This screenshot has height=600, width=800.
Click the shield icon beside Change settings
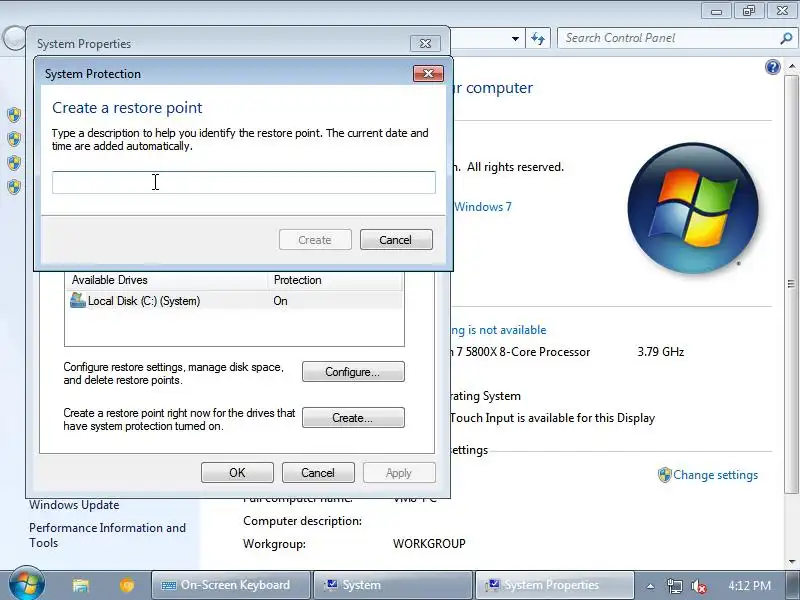click(664, 475)
